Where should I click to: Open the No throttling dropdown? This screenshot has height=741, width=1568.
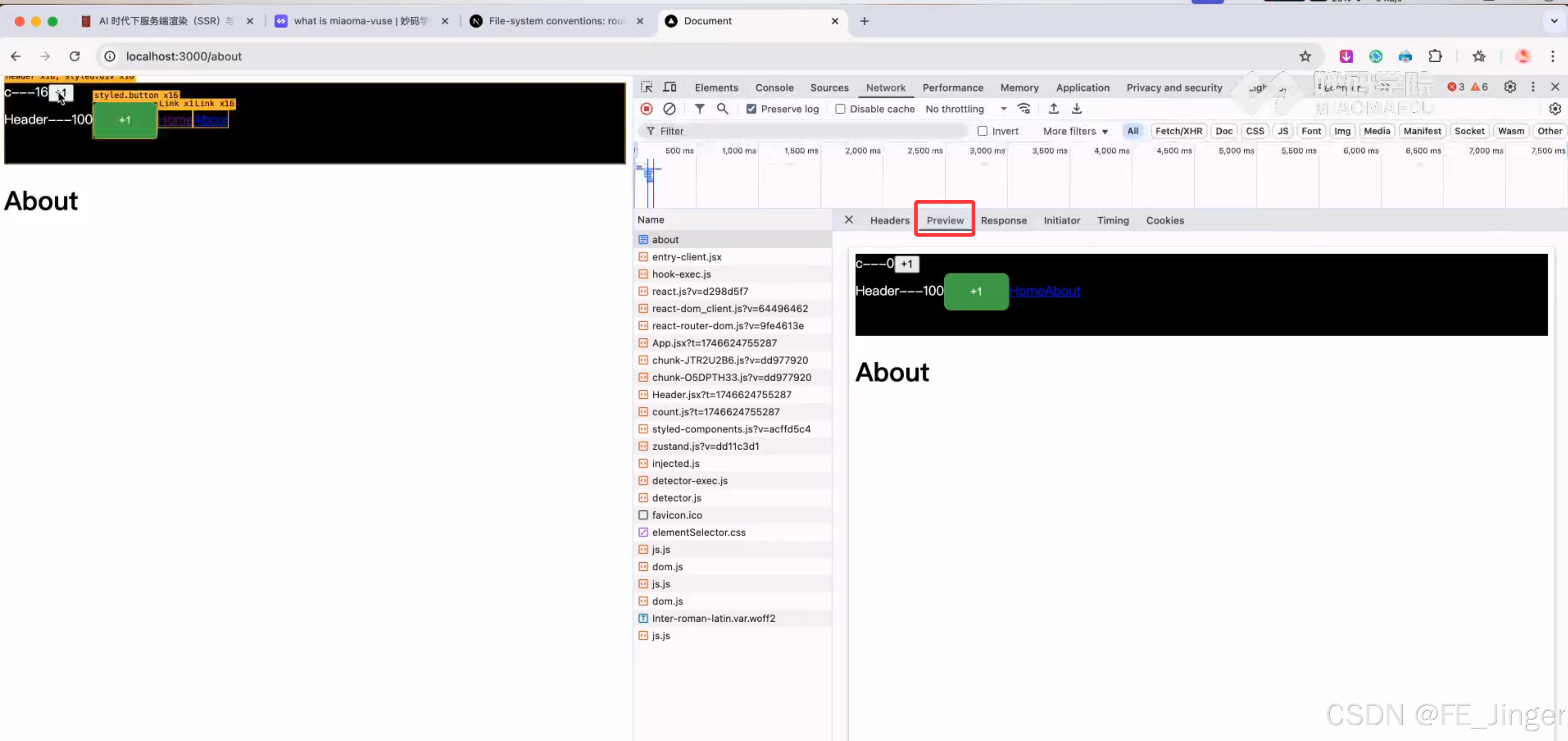965,109
